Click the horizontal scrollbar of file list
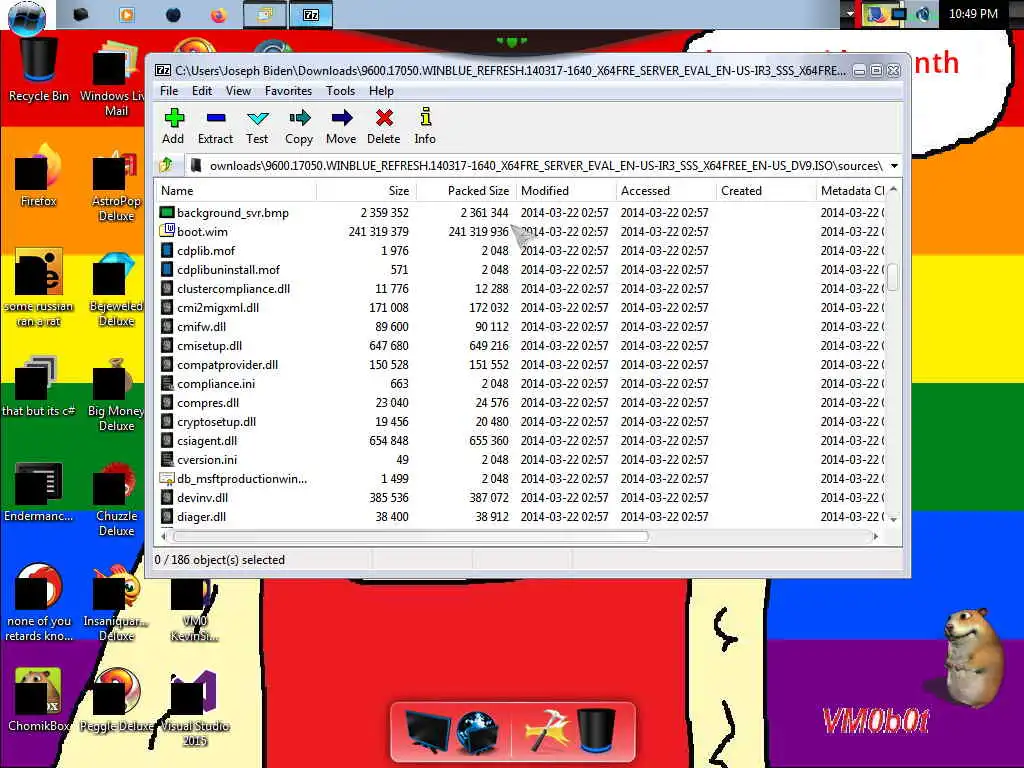 click(x=410, y=536)
